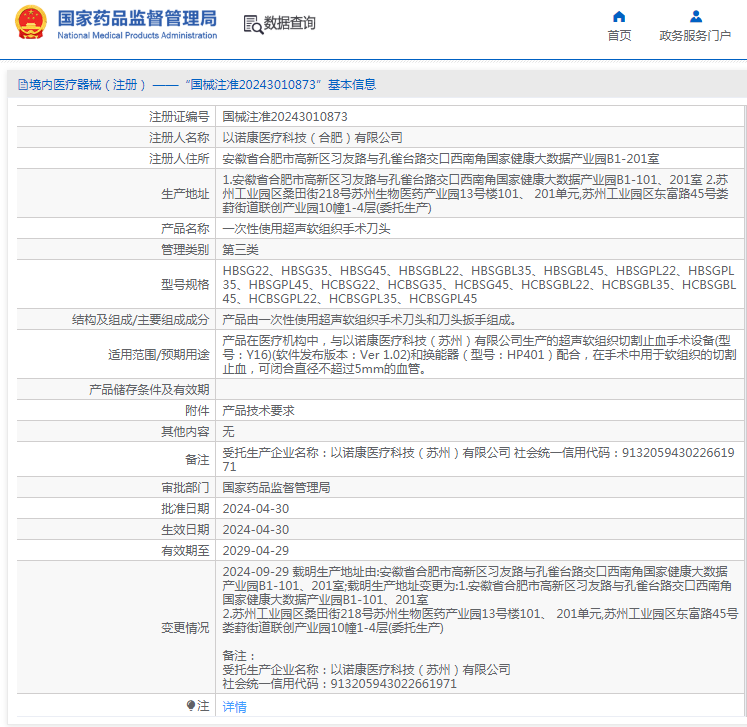
Task: Click the 首页 home icon
Action: [619, 17]
